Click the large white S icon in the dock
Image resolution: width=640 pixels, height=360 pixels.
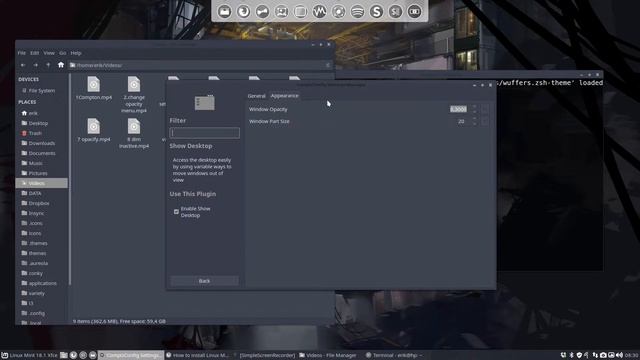376,11
